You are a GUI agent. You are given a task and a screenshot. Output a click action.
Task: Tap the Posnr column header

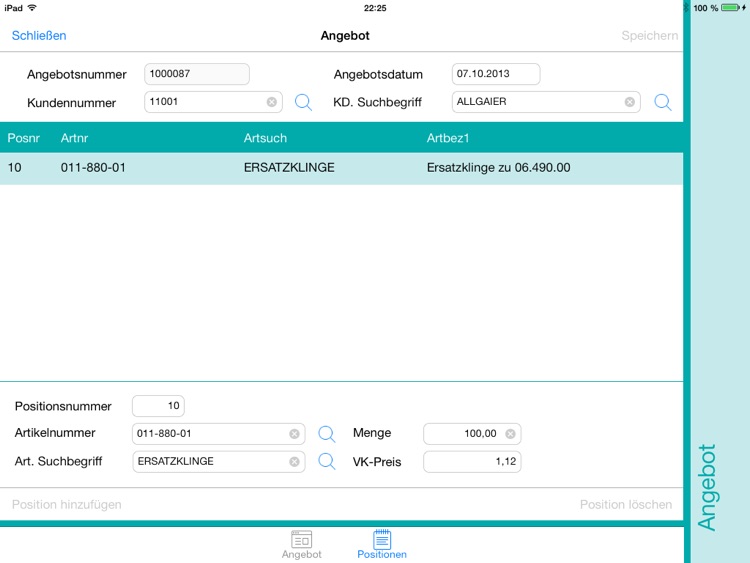pos(23,138)
